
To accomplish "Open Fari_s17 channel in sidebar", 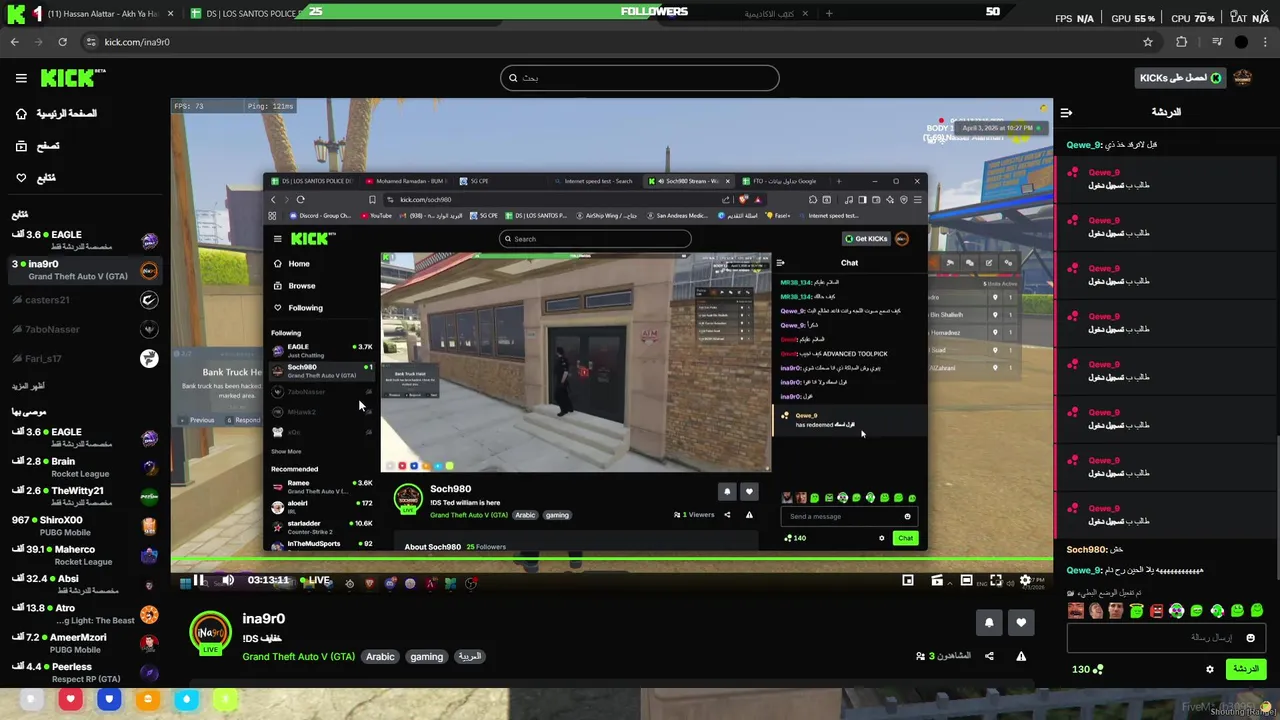I will (x=85, y=358).
